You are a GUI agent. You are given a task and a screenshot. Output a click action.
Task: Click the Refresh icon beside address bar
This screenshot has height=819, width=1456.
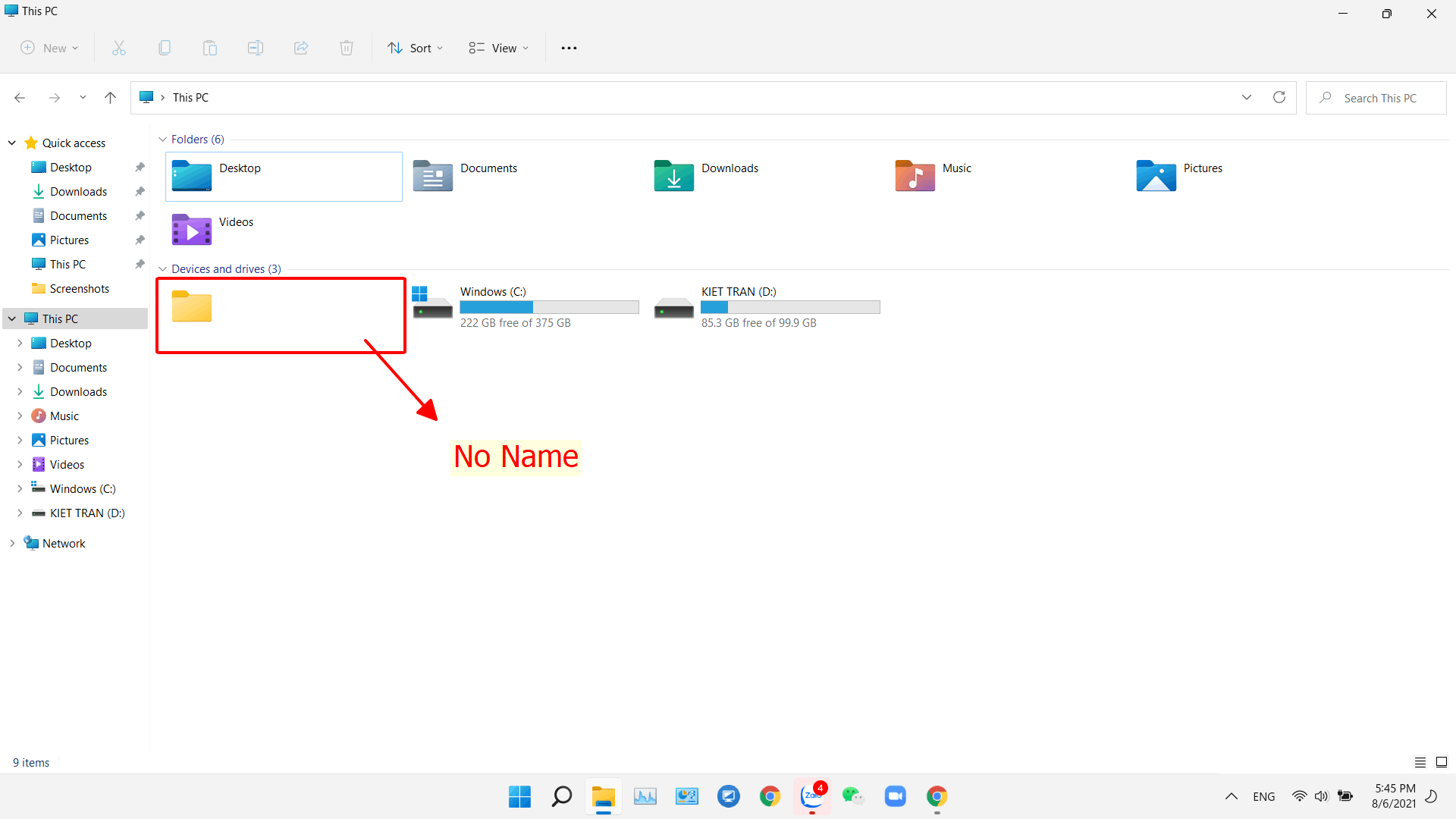coord(1279,97)
